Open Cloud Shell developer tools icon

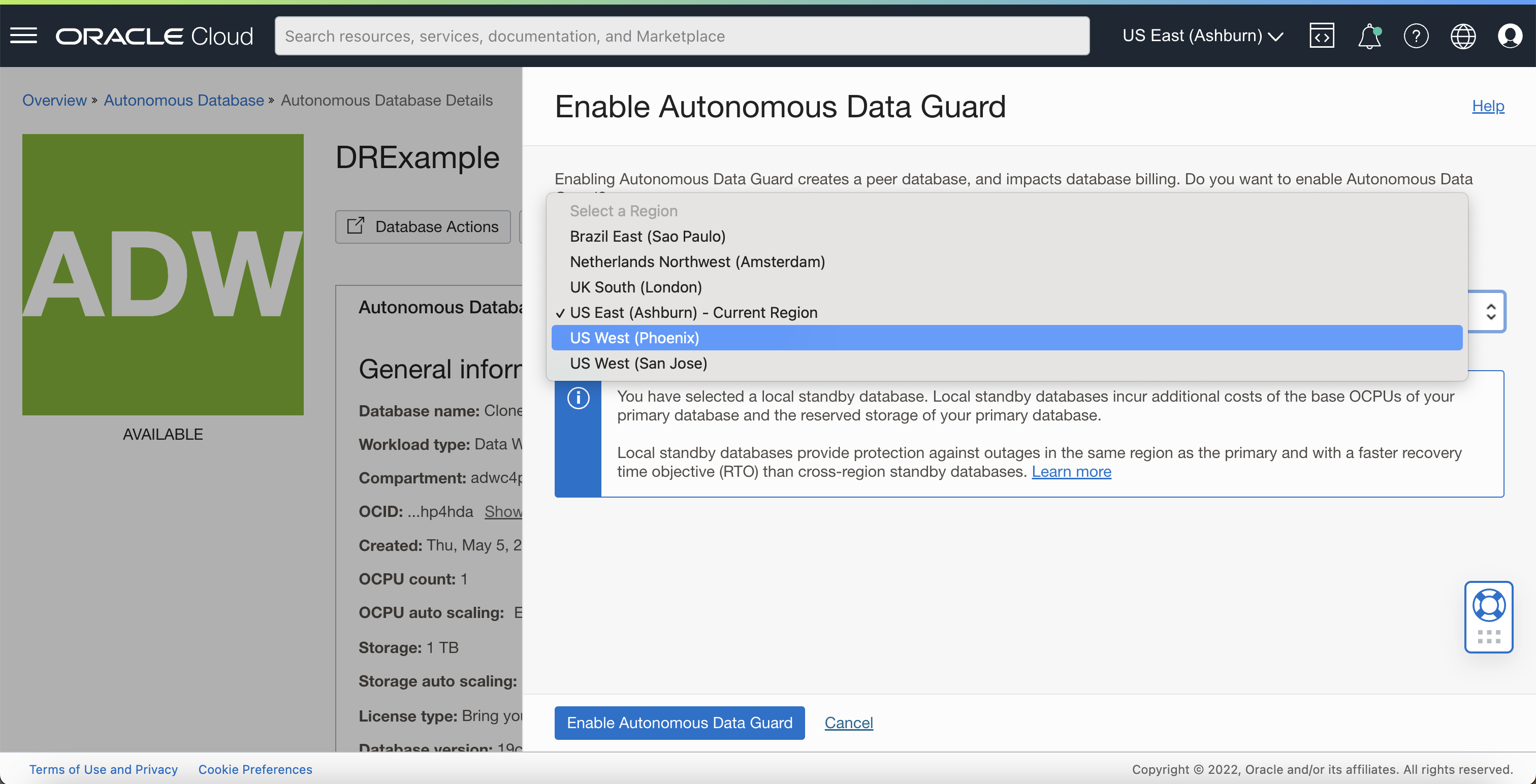pos(1321,36)
